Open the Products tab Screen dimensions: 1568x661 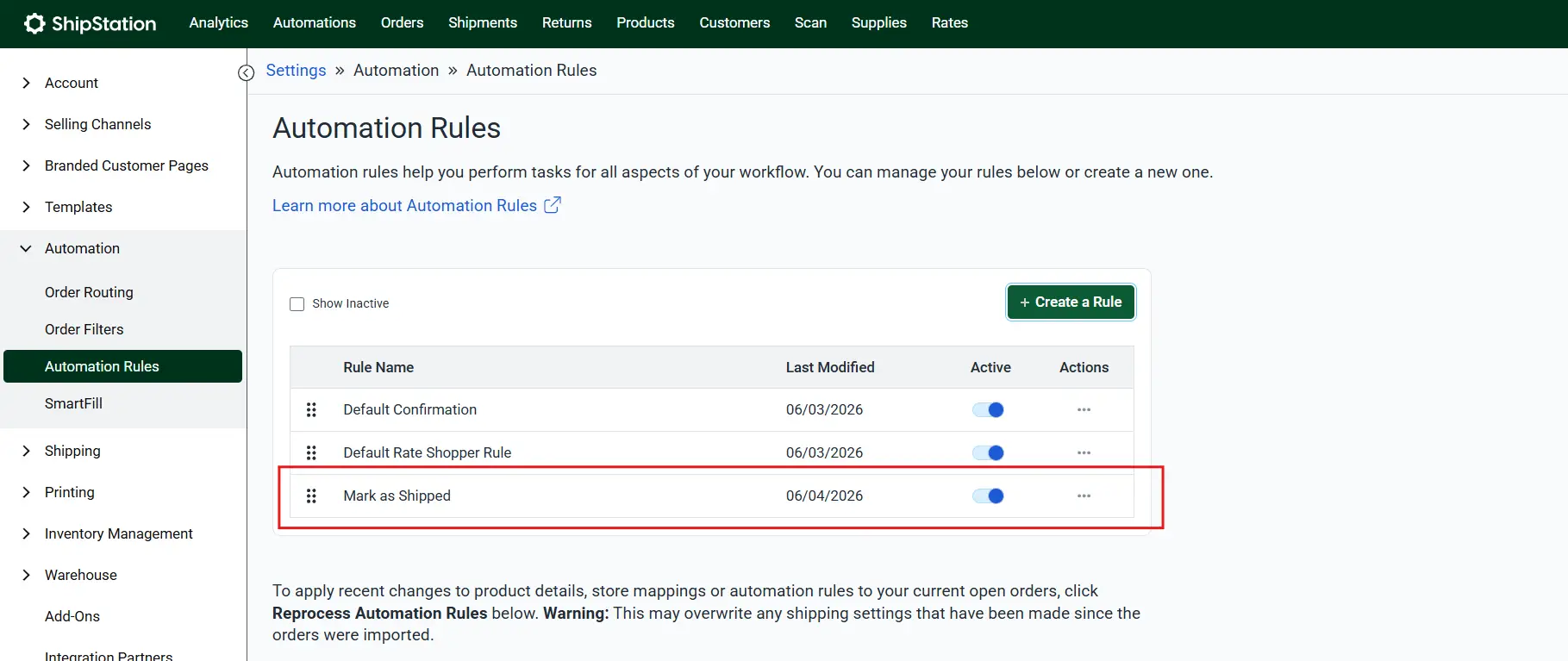[646, 23]
